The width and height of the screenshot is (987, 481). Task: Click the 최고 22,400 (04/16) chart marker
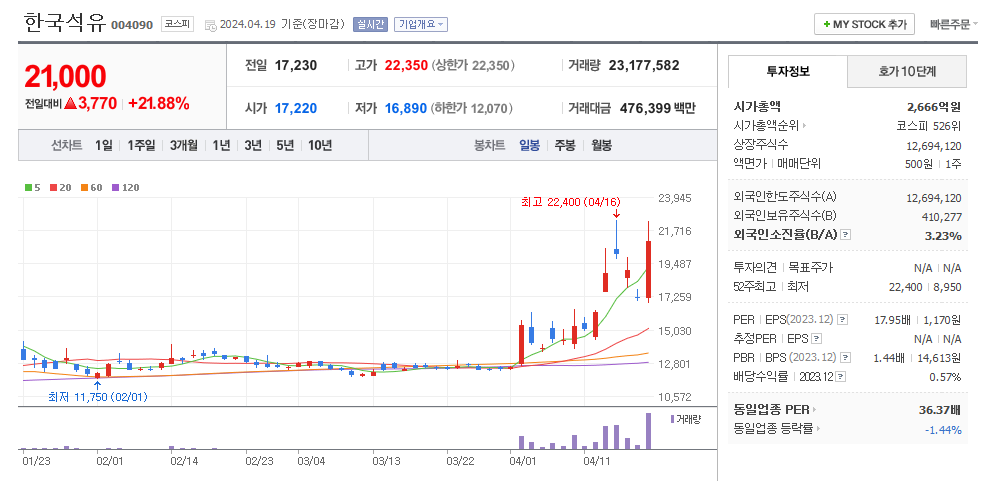571,202
